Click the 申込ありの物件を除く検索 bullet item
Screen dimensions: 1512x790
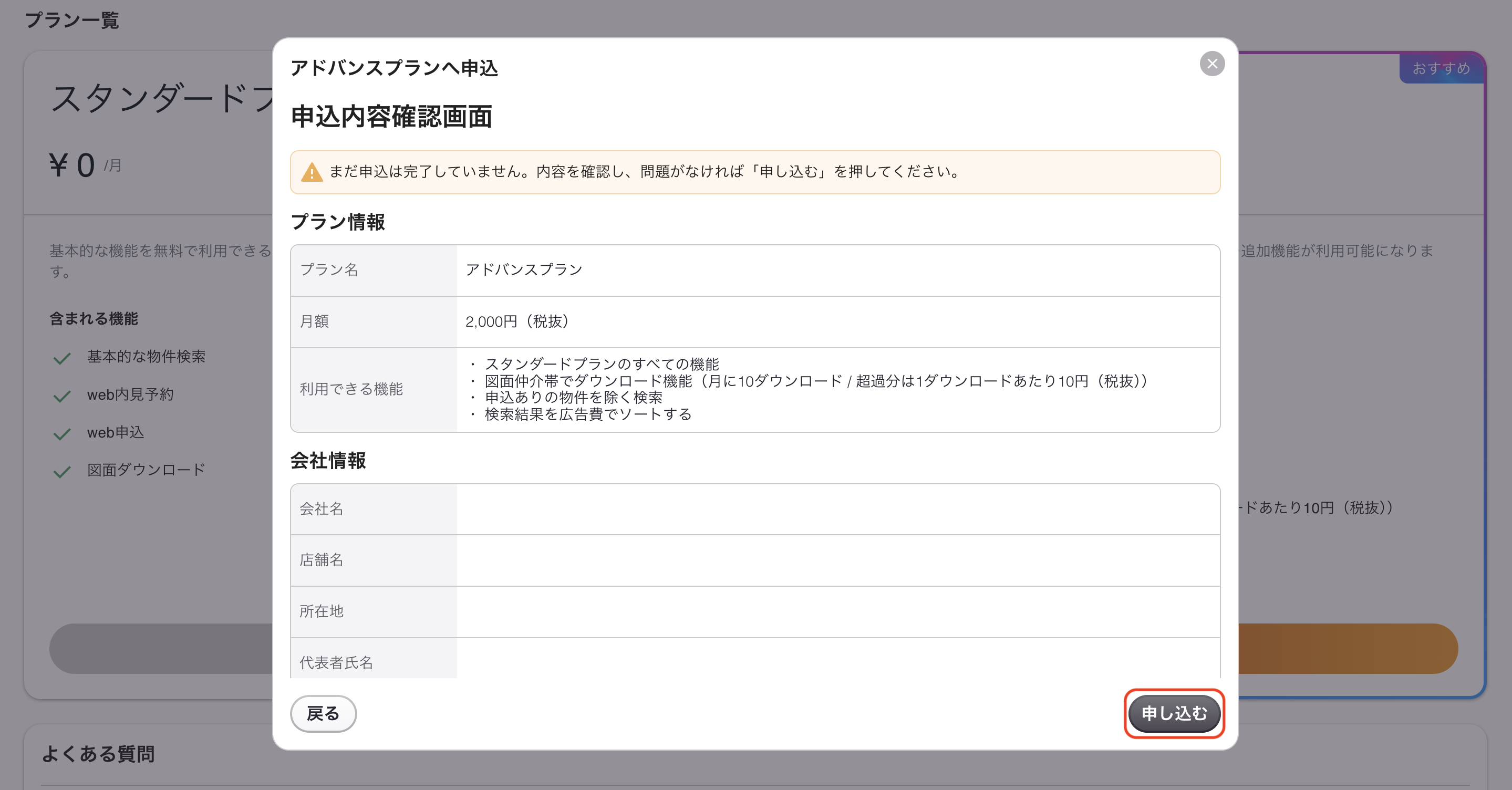click(574, 397)
